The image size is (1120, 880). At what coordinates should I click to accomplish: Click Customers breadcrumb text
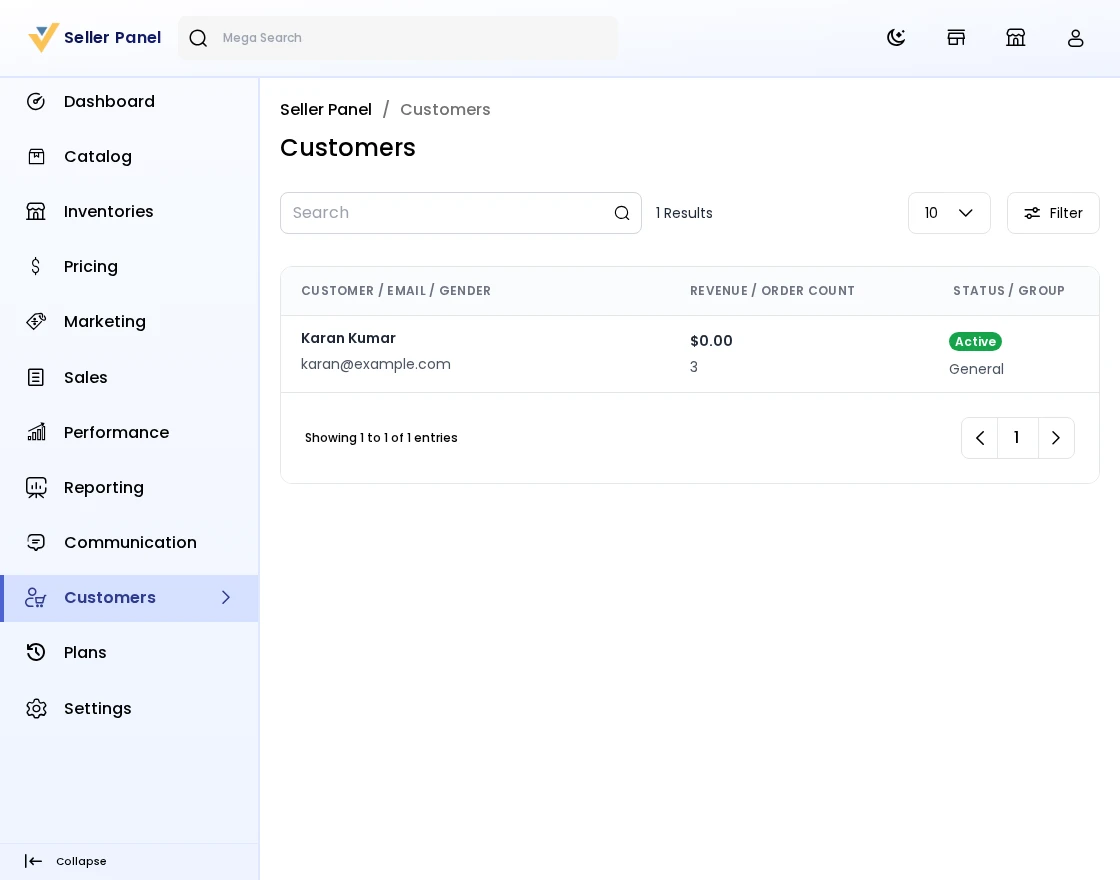tap(445, 109)
